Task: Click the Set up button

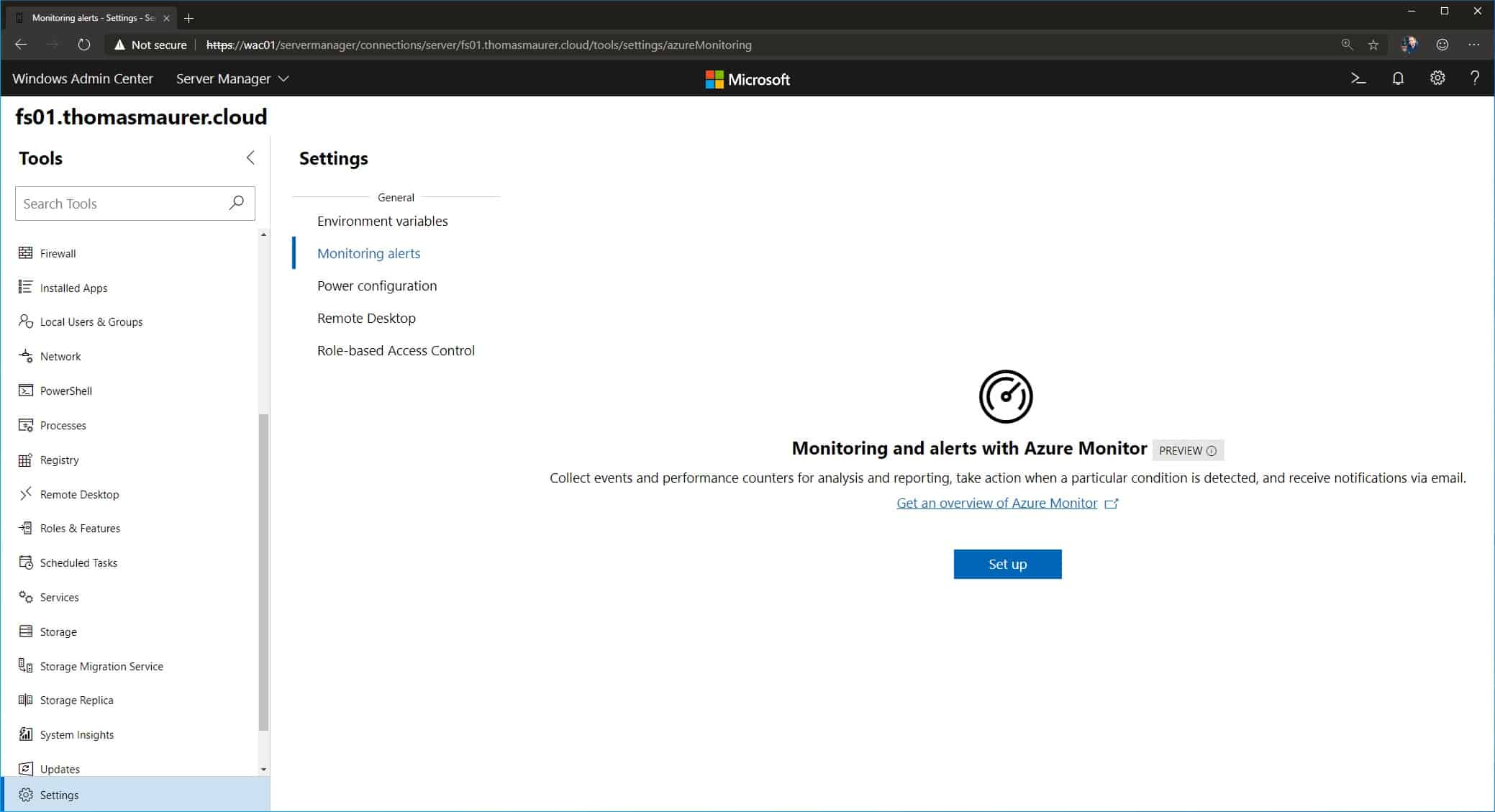Action: tap(1007, 563)
